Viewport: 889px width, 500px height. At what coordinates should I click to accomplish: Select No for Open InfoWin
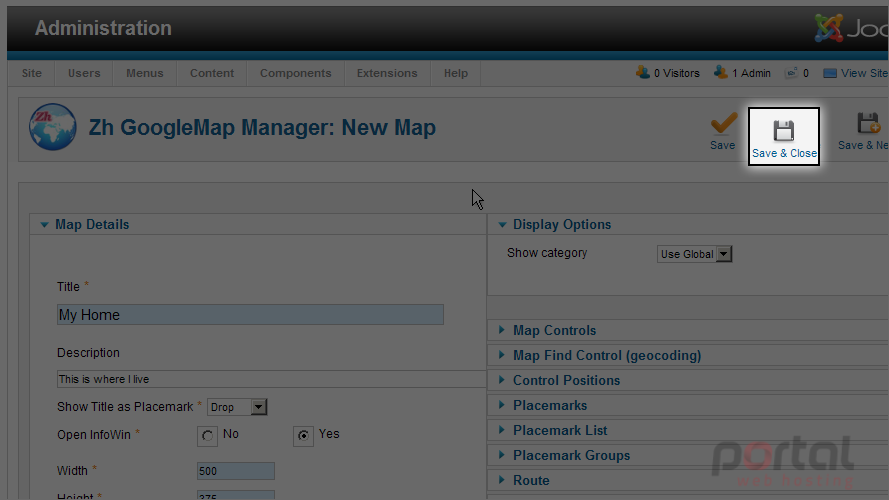(207, 436)
